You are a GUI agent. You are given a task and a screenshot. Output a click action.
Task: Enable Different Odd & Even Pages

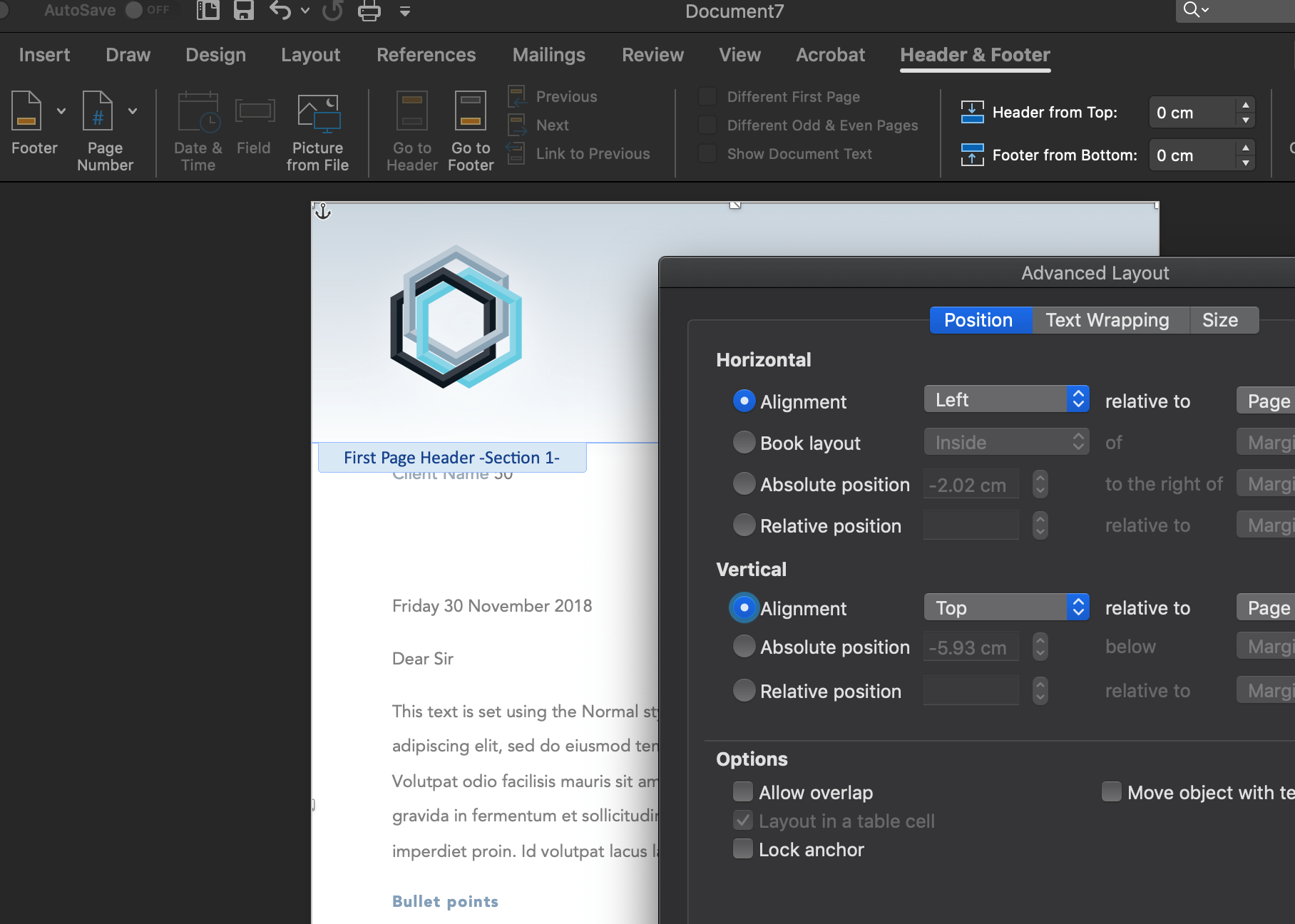click(x=707, y=125)
